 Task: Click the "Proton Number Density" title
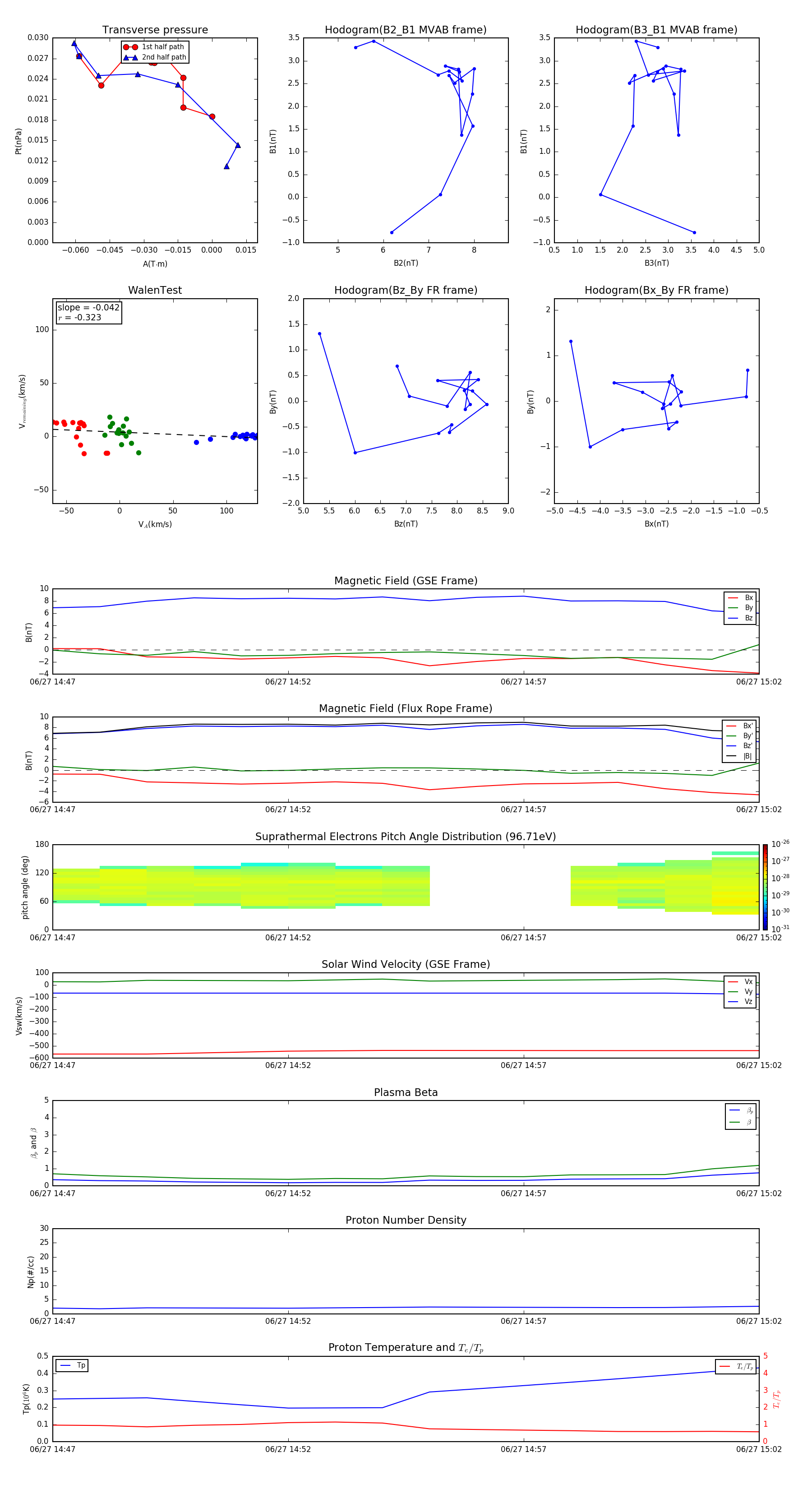coord(406,1220)
